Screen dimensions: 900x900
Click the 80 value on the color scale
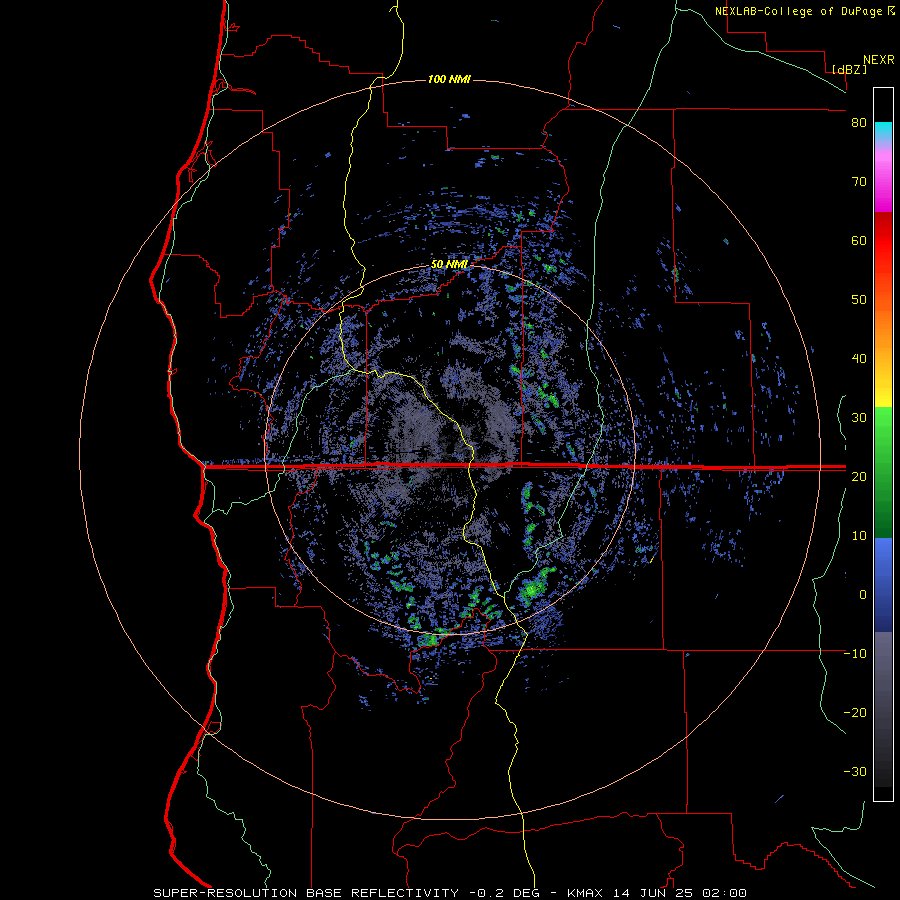tap(859, 123)
